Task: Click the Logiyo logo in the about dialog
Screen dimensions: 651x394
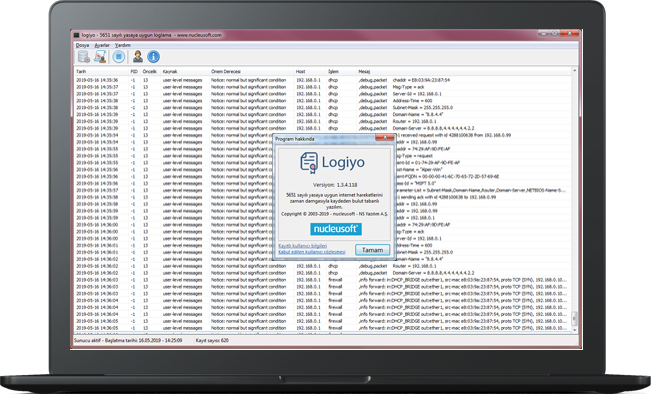Action: (x=332, y=162)
